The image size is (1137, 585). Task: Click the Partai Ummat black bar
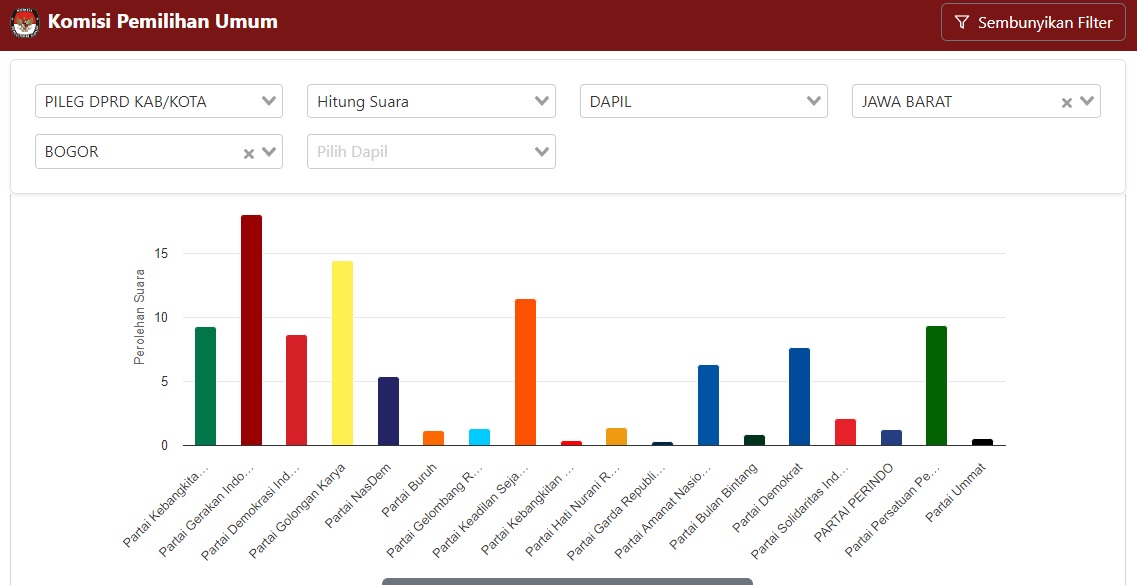click(982, 442)
